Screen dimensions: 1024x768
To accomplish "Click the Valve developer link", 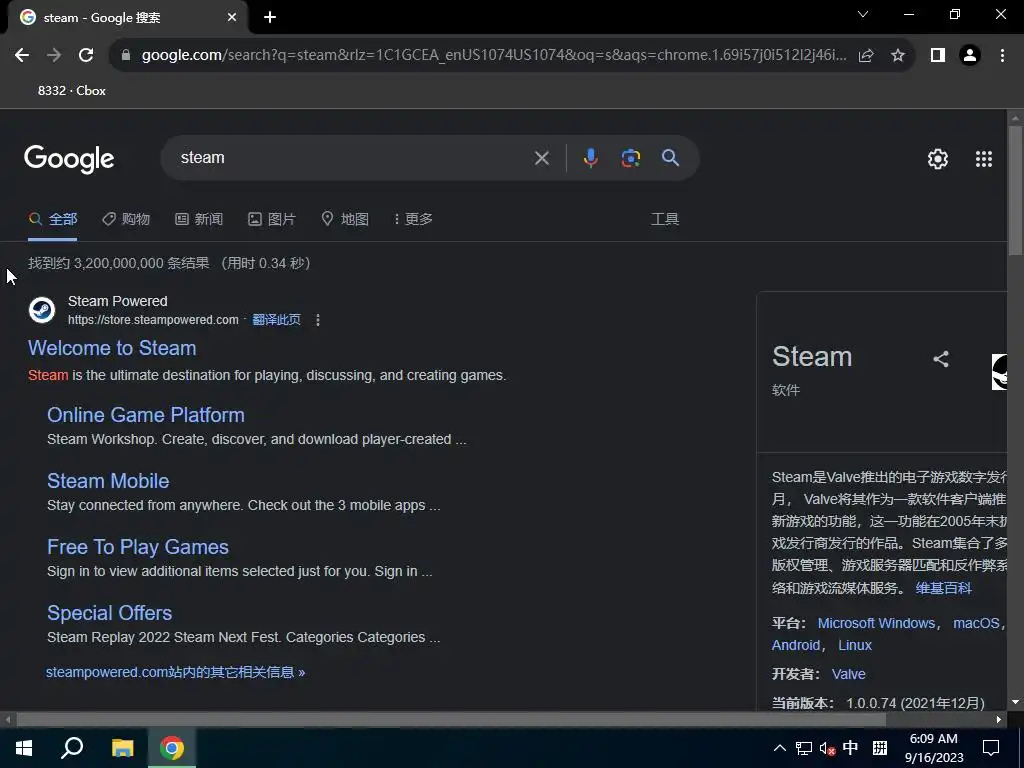I will click(x=848, y=674).
